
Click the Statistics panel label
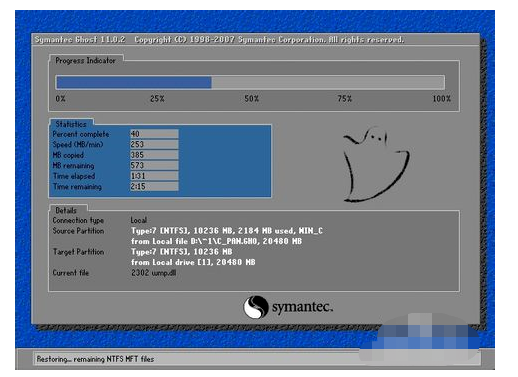pyautogui.click(x=71, y=124)
